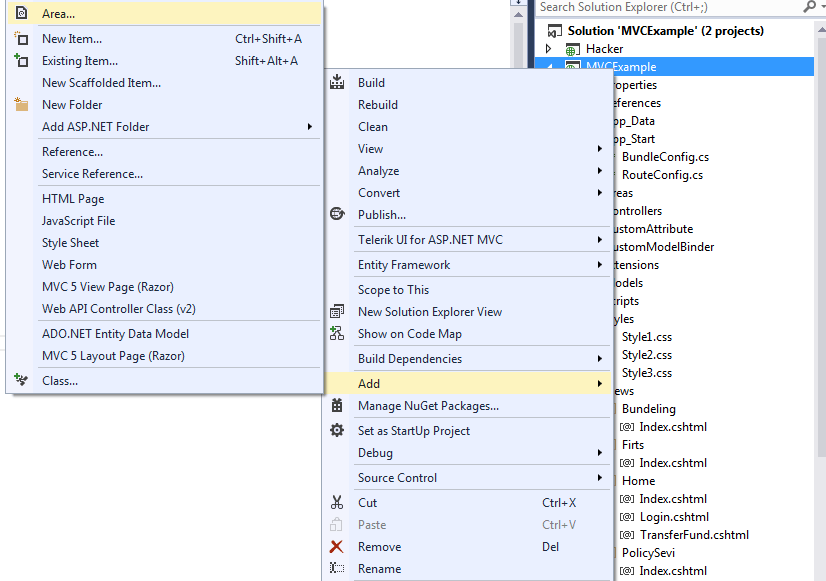
Task: Click the file icon beside TransferFund.cshtml
Action: pyautogui.click(x=627, y=535)
